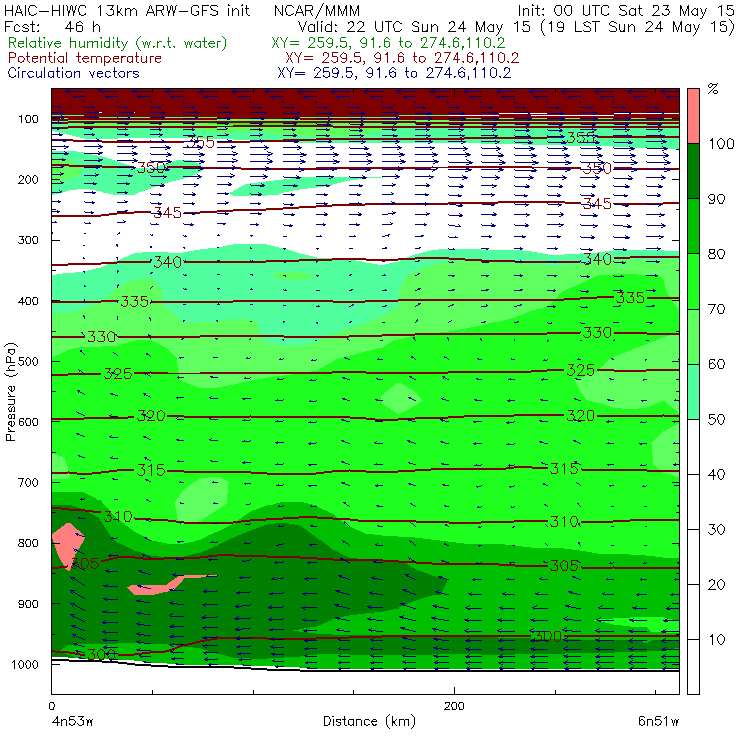Click the white 40–50% colorbar segment

pos(693,446)
